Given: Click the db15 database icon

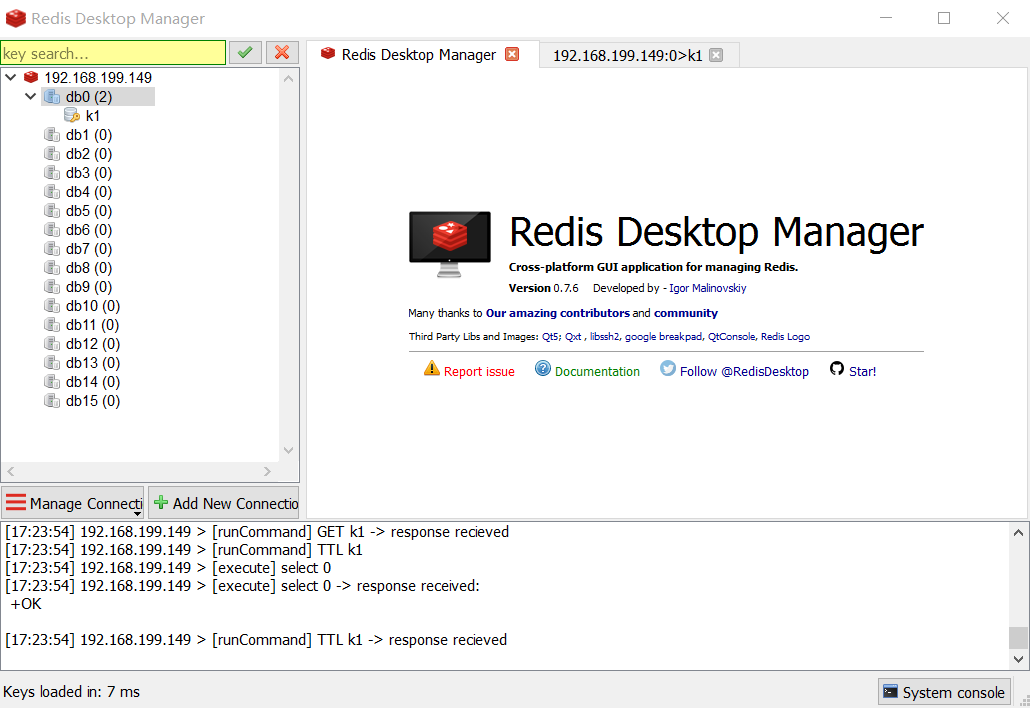Looking at the screenshot, I should point(52,401).
